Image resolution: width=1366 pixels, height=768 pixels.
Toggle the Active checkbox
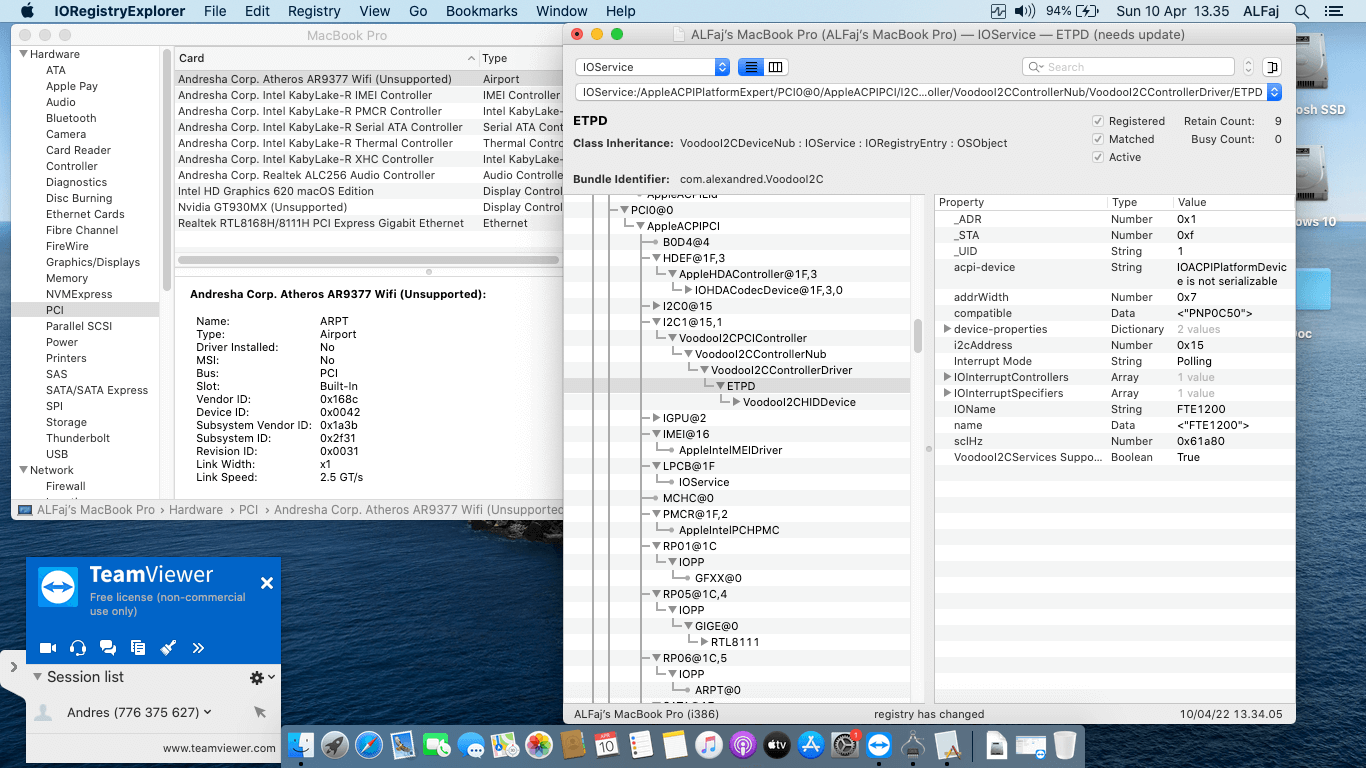point(1098,157)
